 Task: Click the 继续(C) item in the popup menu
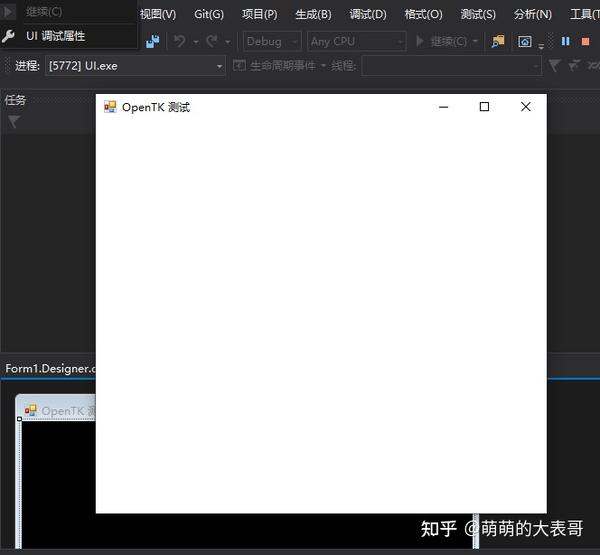(x=69, y=11)
